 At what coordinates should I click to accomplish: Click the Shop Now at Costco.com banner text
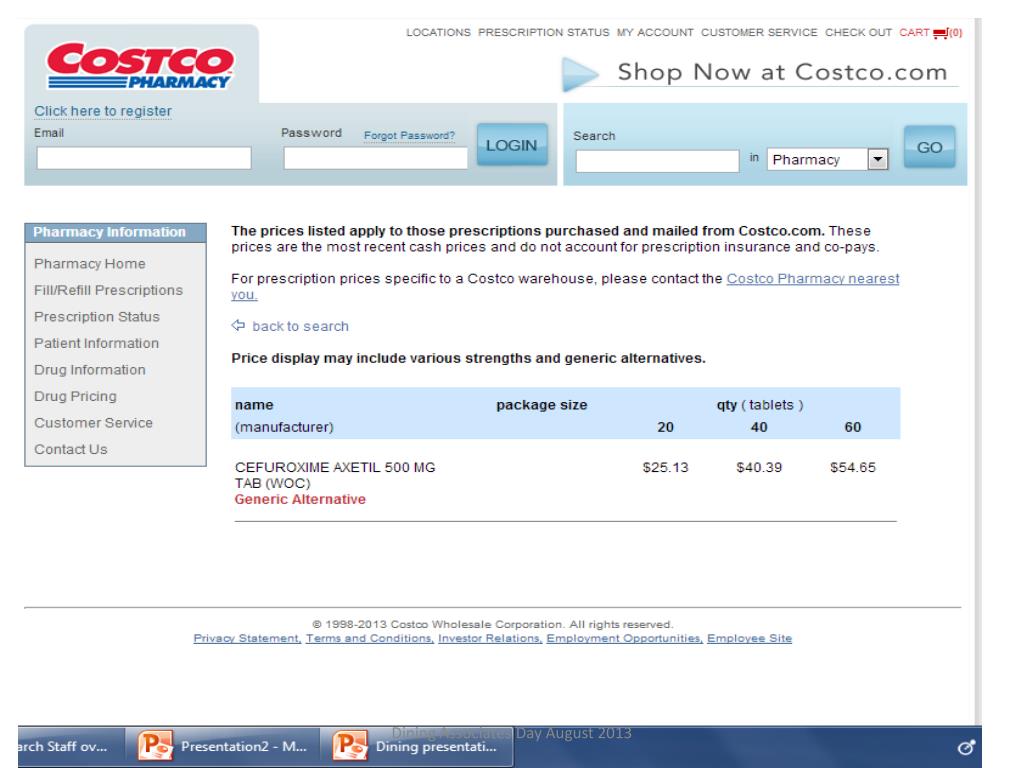click(782, 72)
